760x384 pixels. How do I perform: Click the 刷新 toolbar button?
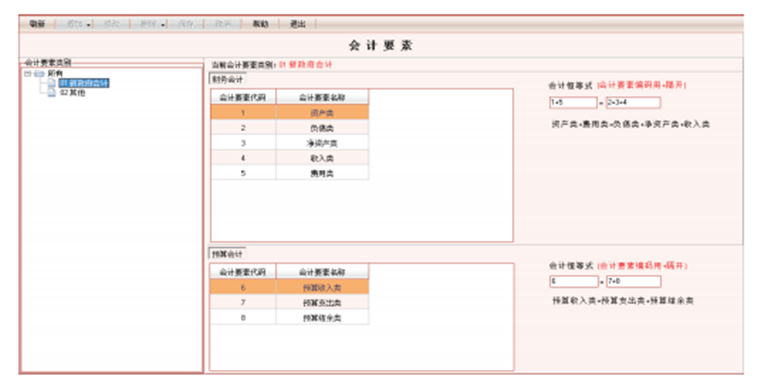click(x=37, y=24)
